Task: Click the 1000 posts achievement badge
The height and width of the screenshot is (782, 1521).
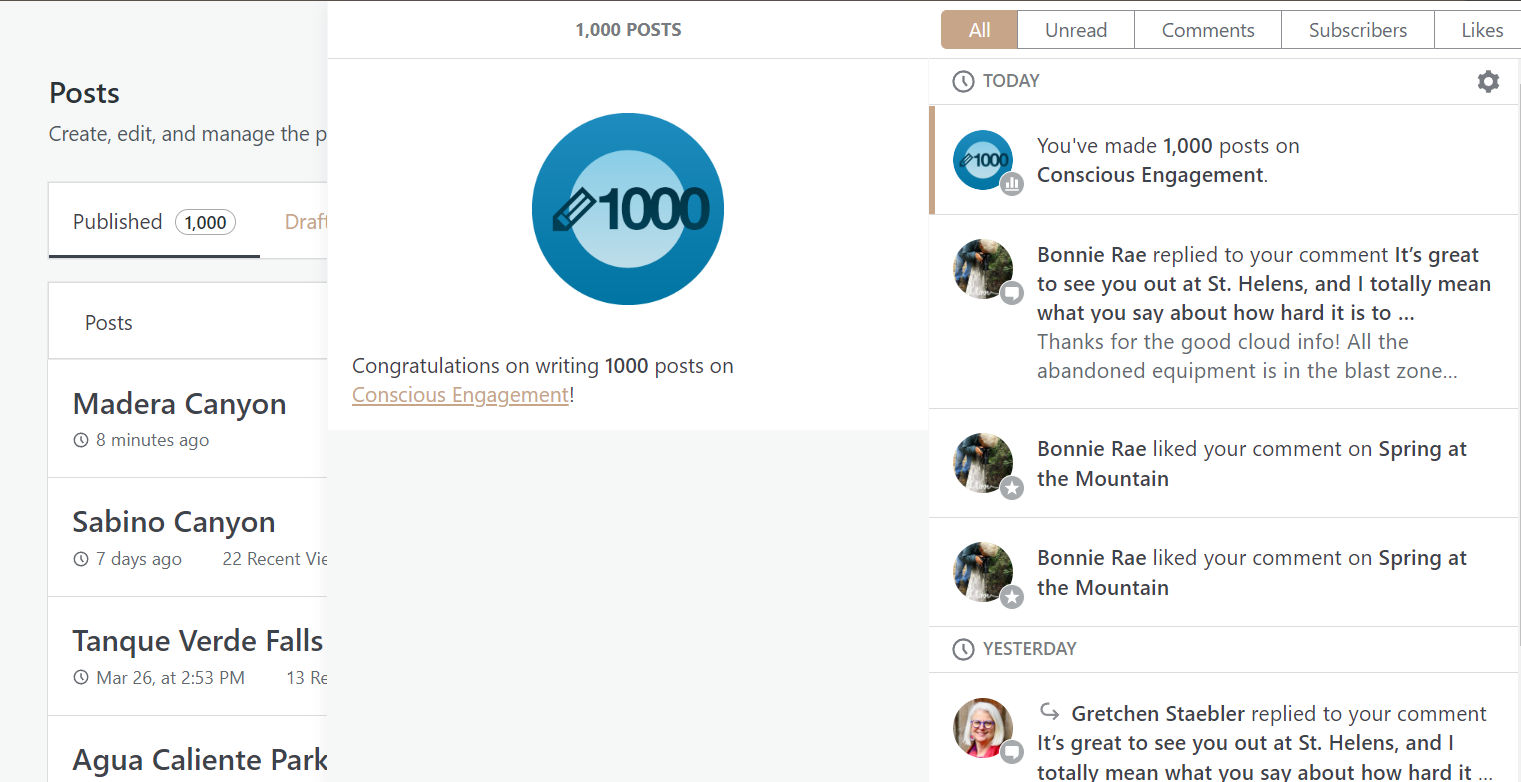Action: pyautogui.click(x=627, y=209)
